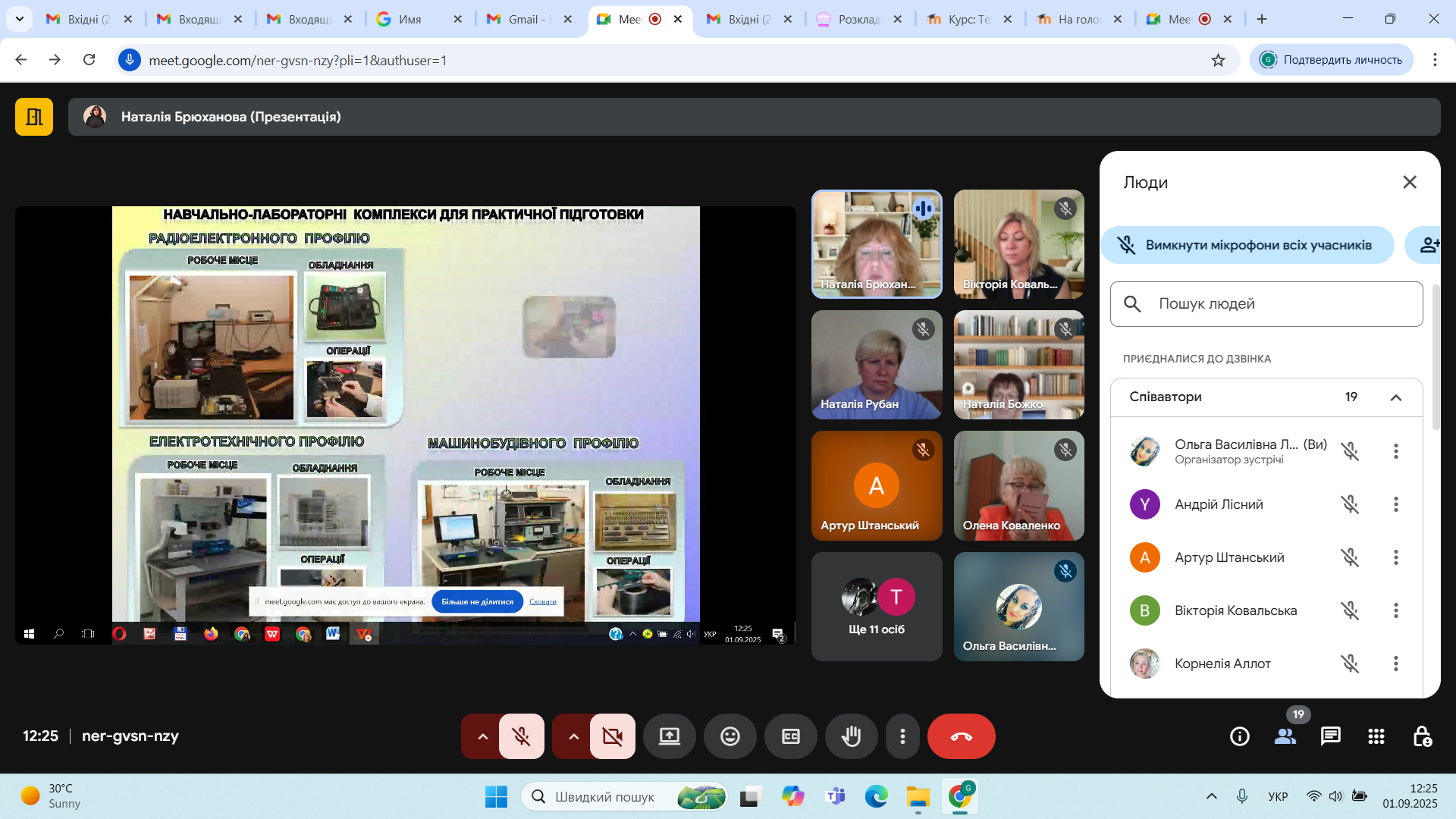1456x819 pixels.
Task: Click Вимкнути мікрофони всіх учасників
Action: pyautogui.click(x=1247, y=245)
